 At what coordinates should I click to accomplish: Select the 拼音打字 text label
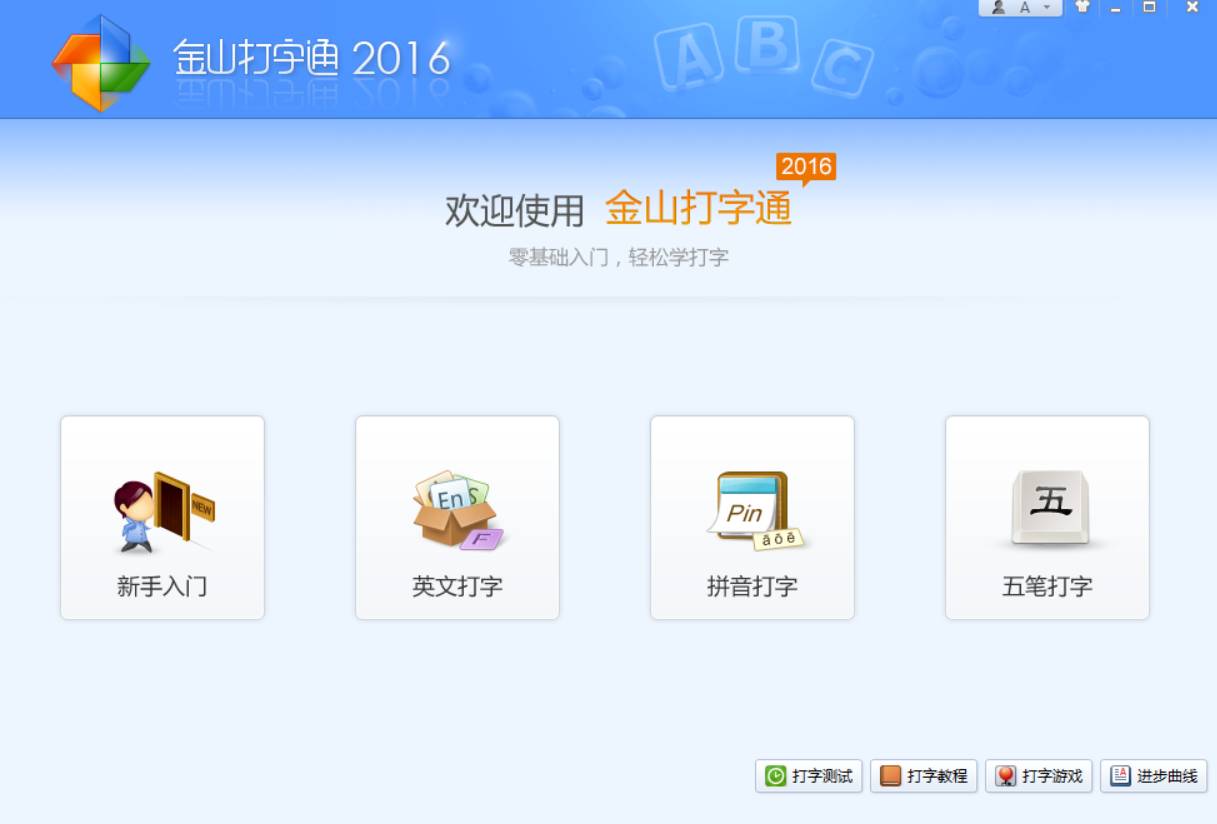pos(752,586)
